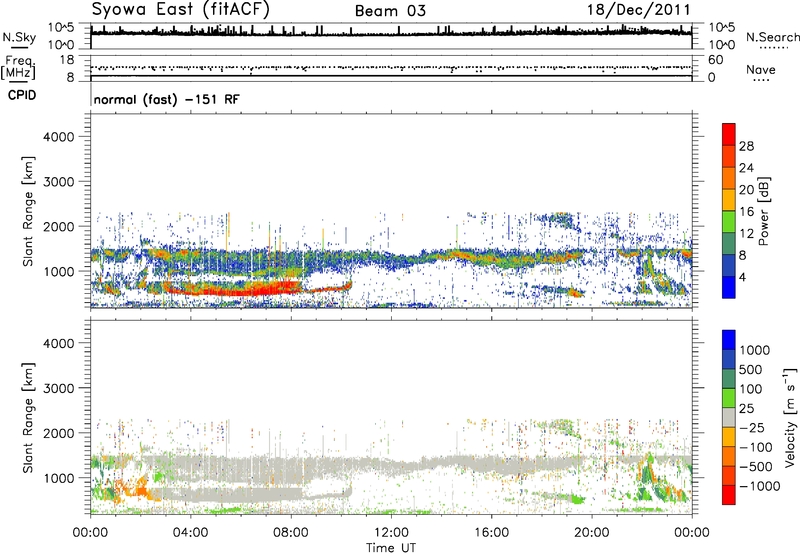Click the '04:00' time tick label
This screenshot has width=800, height=554.
tap(190, 533)
